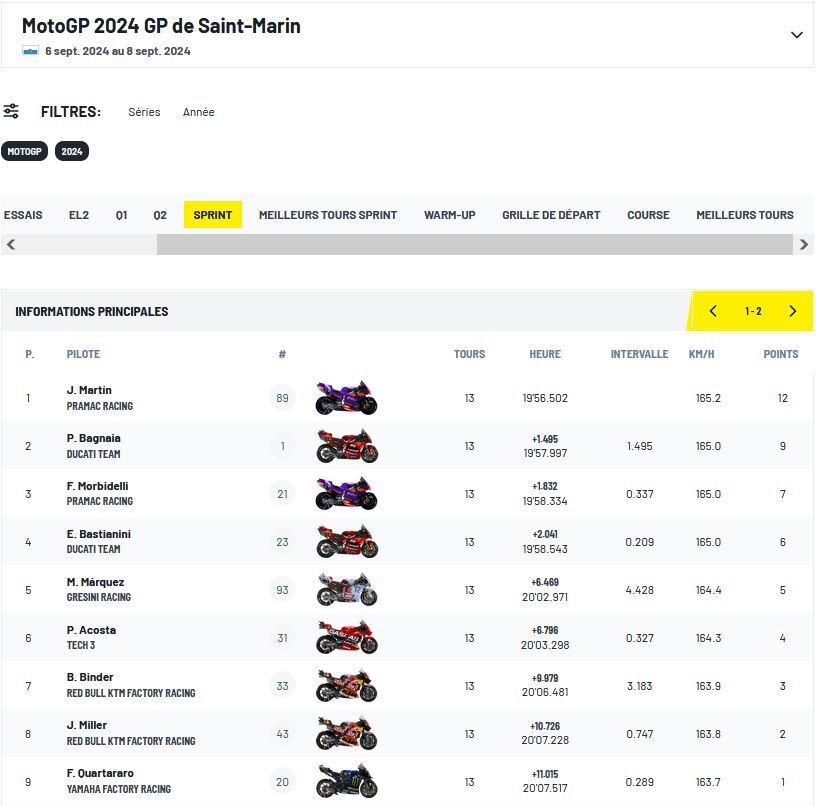
Task: Click the horizontal tab scrollbar thumb
Action: pos(475,244)
